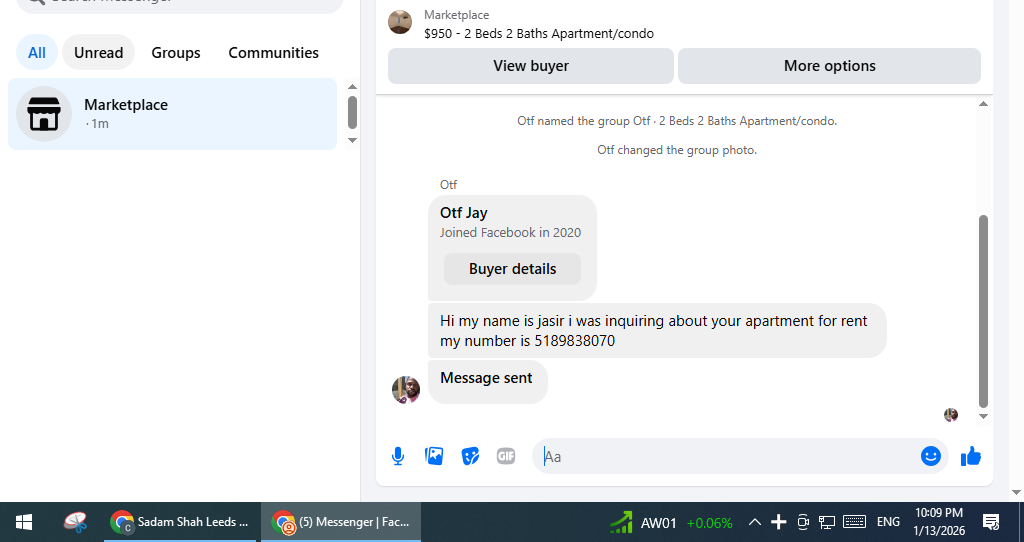Choose the sticker icon in composer

(x=470, y=456)
